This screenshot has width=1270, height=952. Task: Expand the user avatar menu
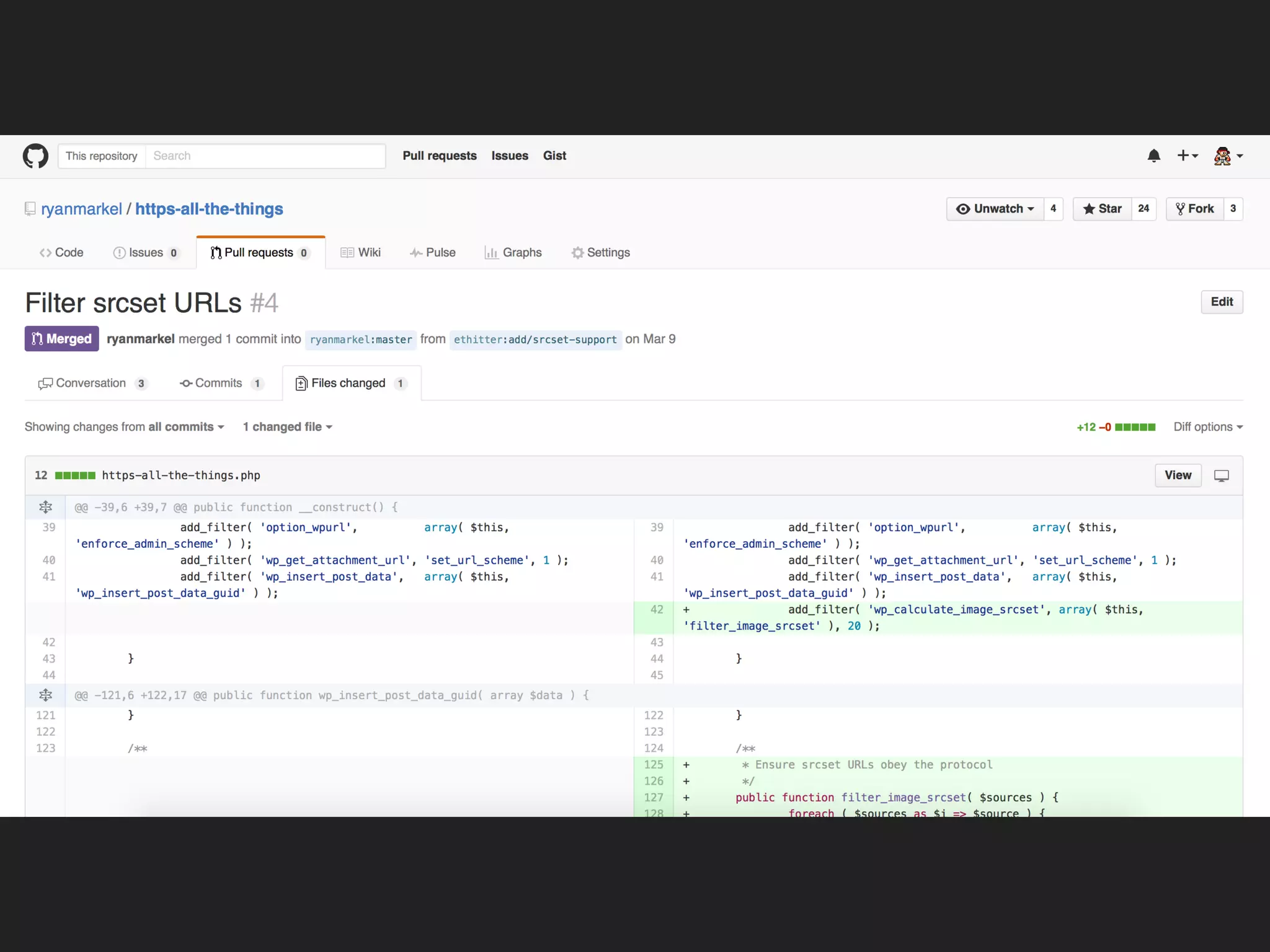point(1228,156)
